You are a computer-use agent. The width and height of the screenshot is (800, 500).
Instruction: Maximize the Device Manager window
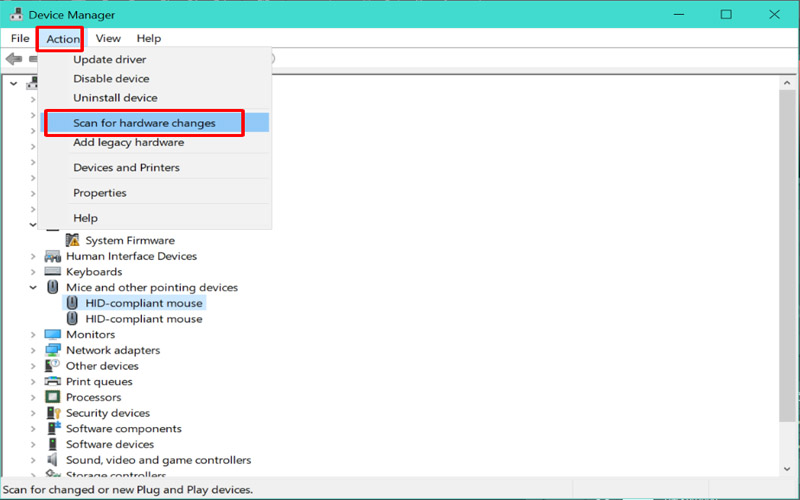pyautogui.click(x=726, y=14)
